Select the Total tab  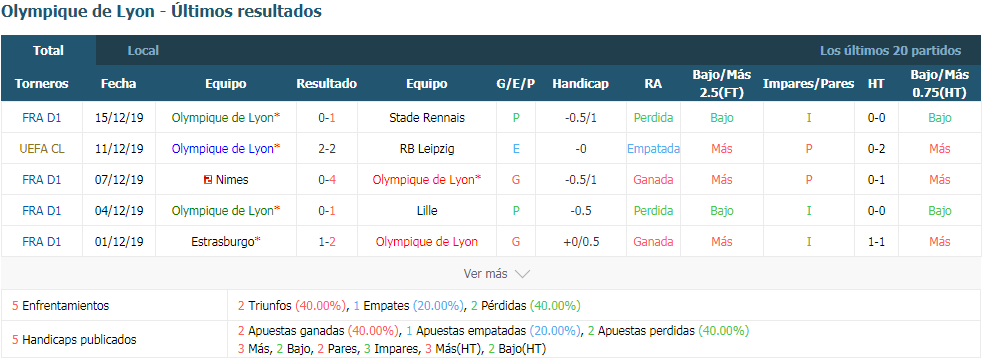tap(49, 50)
